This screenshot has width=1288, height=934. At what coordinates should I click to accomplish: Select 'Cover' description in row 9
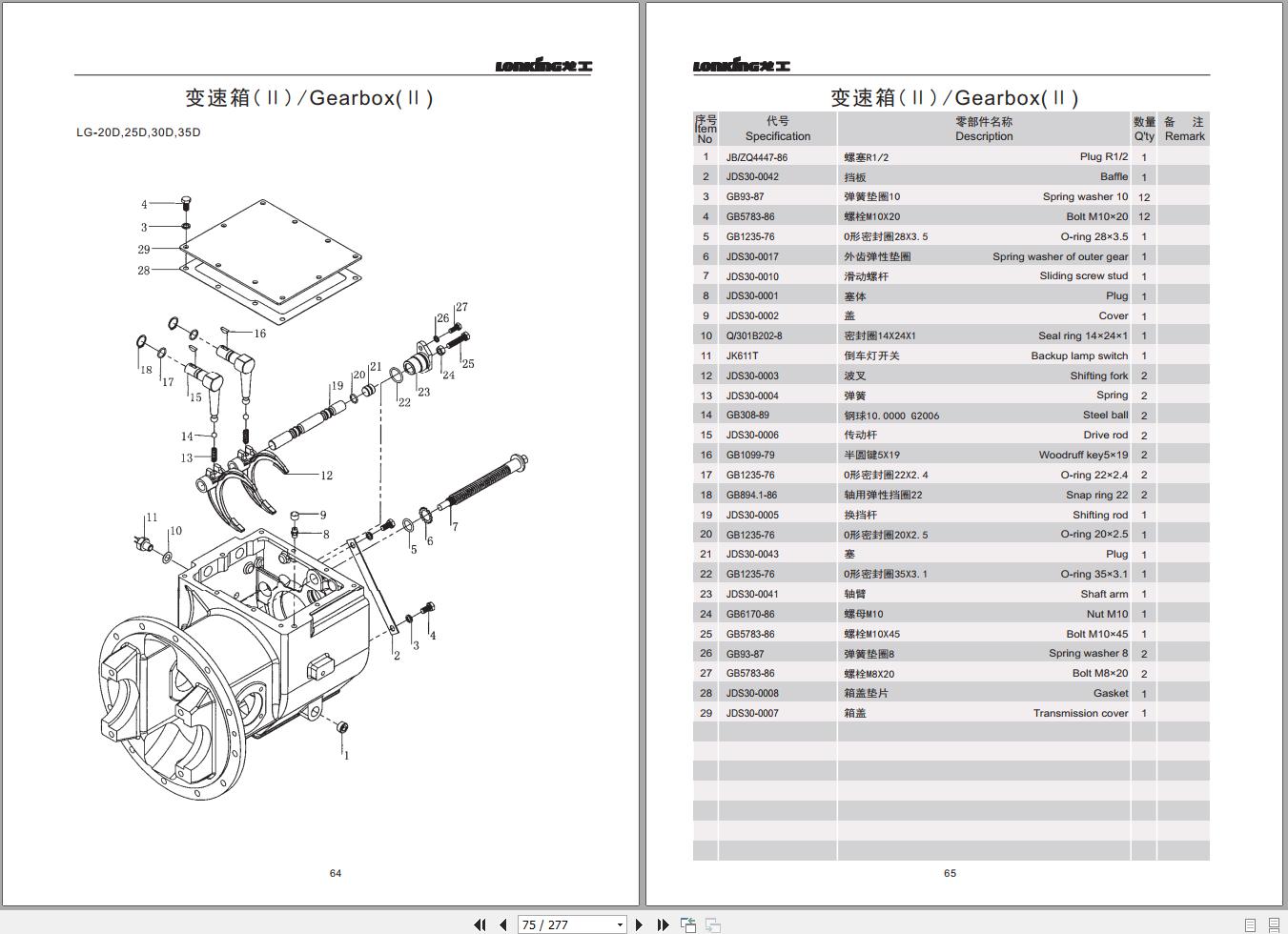pos(1114,315)
